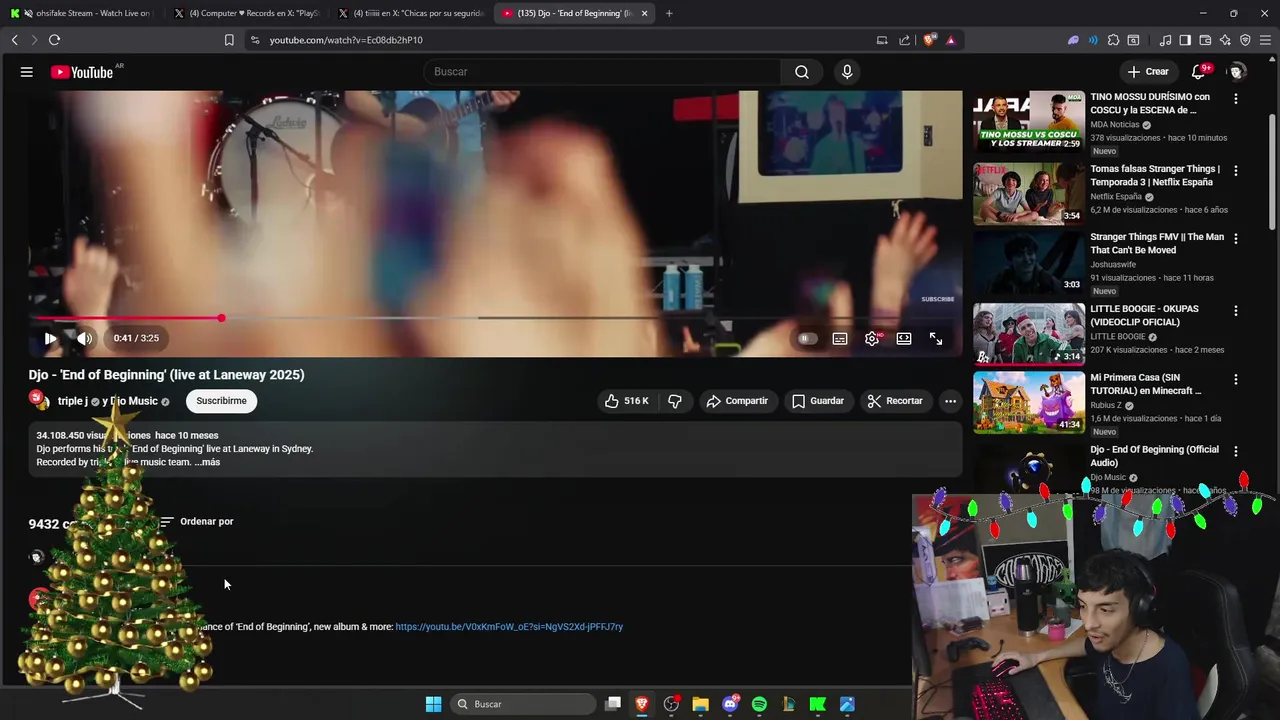The width and height of the screenshot is (1280, 720).
Task: Bookmark this page in the address bar
Action: [229, 40]
